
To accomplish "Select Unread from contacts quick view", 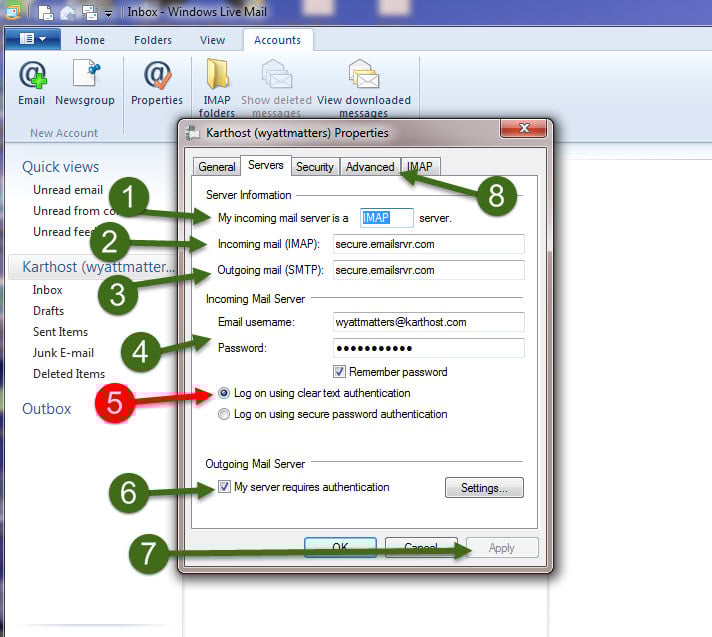I will pyautogui.click(x=75, y=211).
